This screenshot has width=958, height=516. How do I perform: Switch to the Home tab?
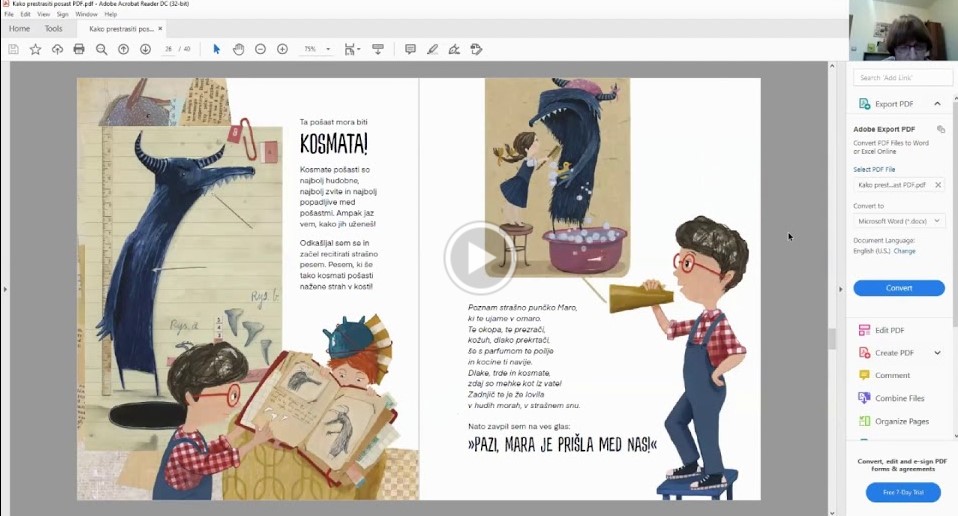pos(20,29)
